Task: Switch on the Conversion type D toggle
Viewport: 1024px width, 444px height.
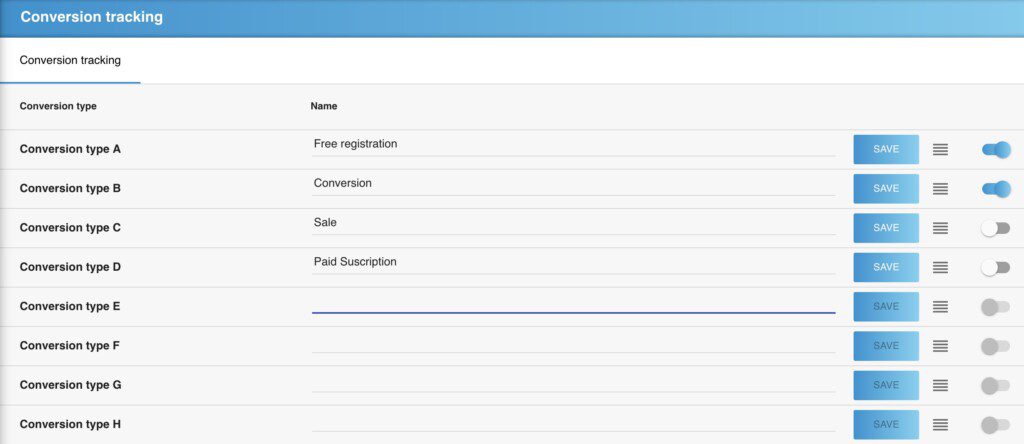Action: [x=995, y=267]
